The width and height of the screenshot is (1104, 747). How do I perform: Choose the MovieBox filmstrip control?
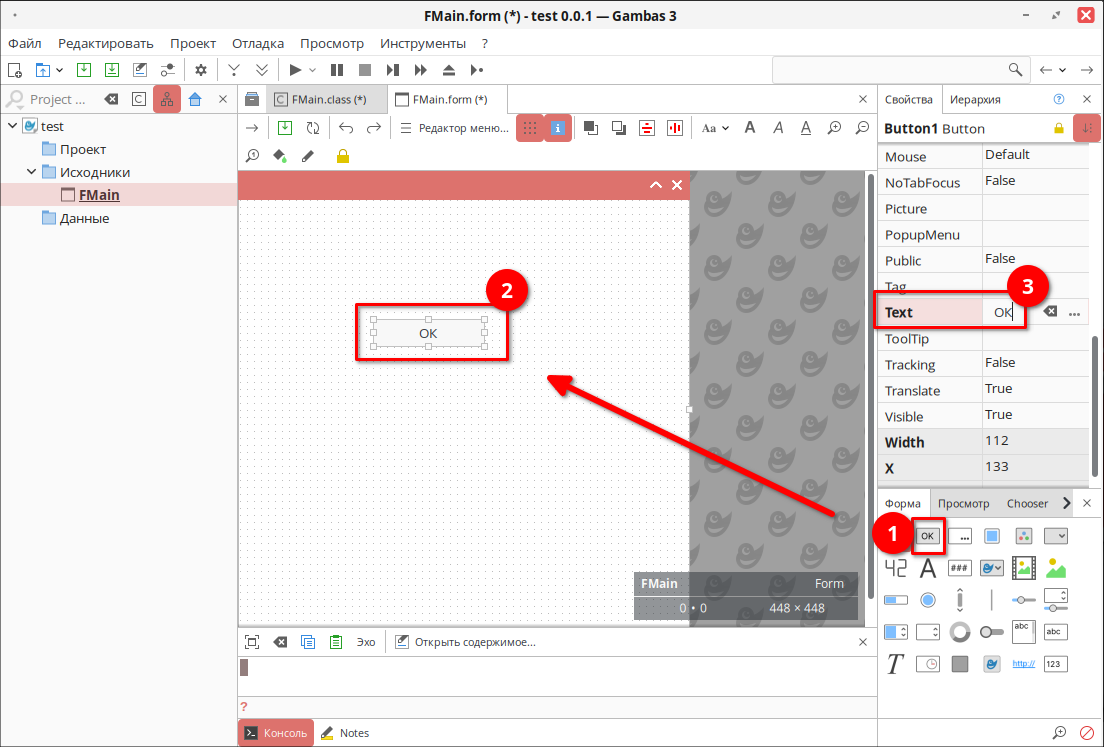(x=1023, y=568)
